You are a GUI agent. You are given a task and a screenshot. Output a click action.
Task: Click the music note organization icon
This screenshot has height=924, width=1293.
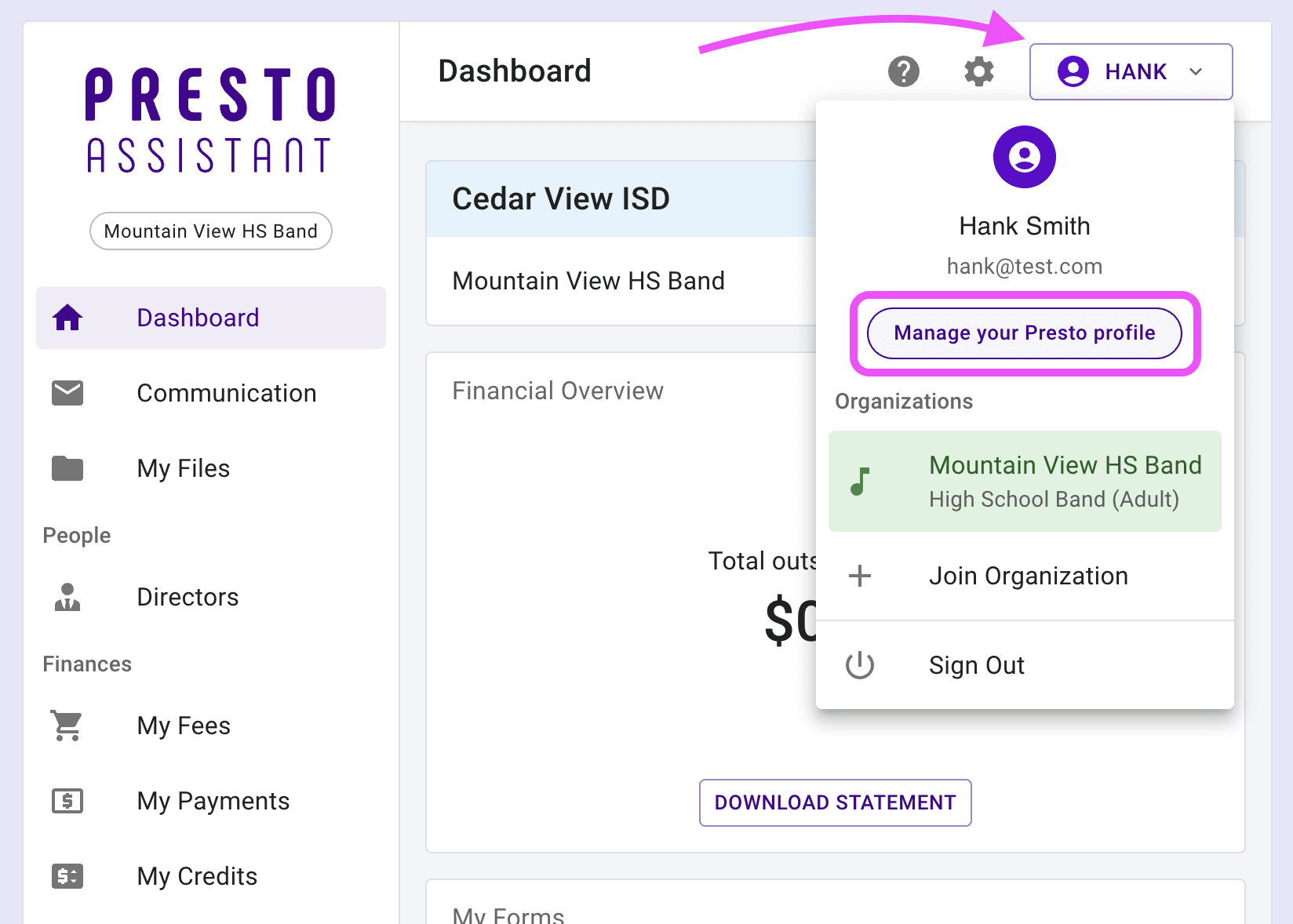(x=860, y=481)
